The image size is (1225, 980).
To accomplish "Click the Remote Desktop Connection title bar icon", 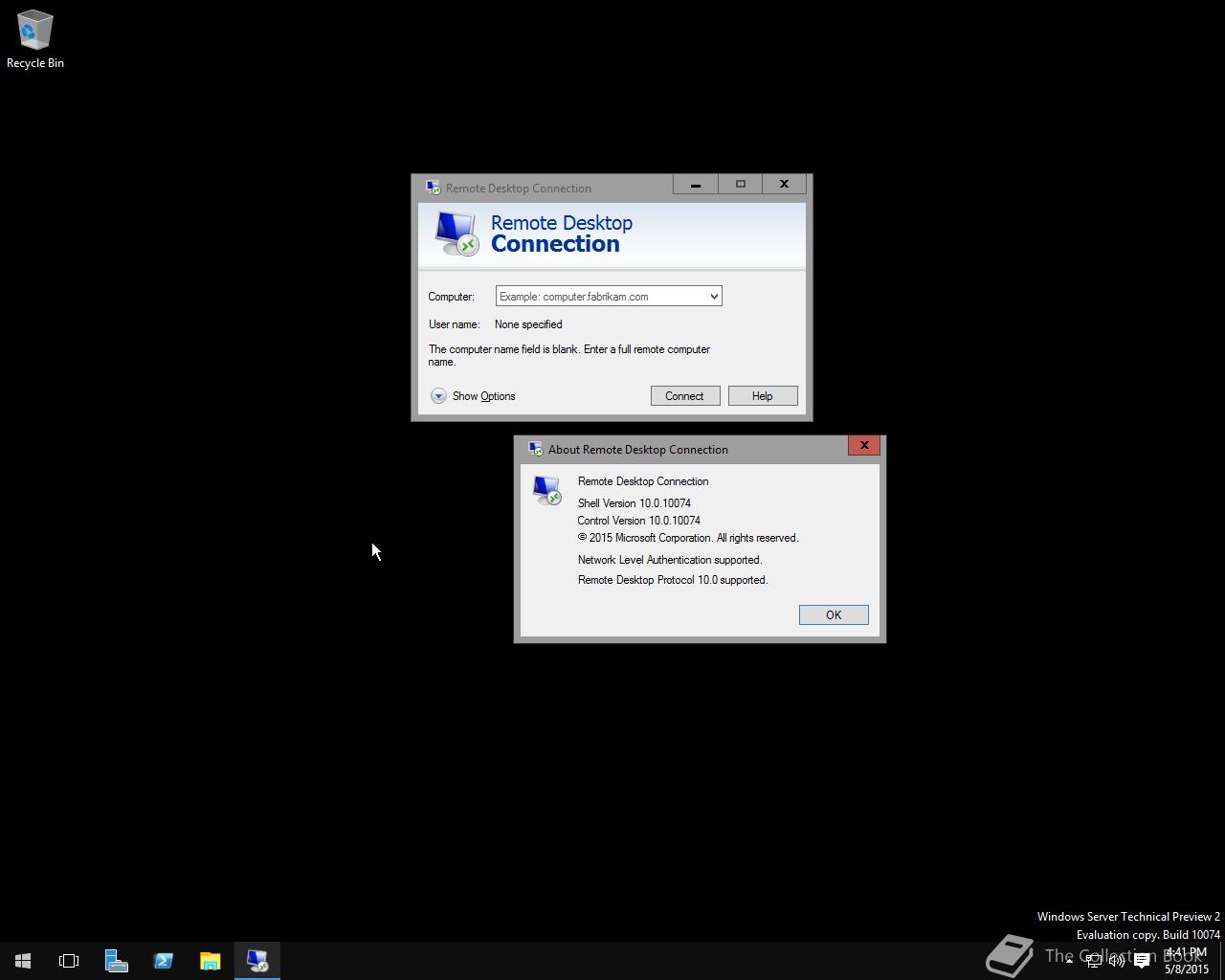I will click(434, 188).
